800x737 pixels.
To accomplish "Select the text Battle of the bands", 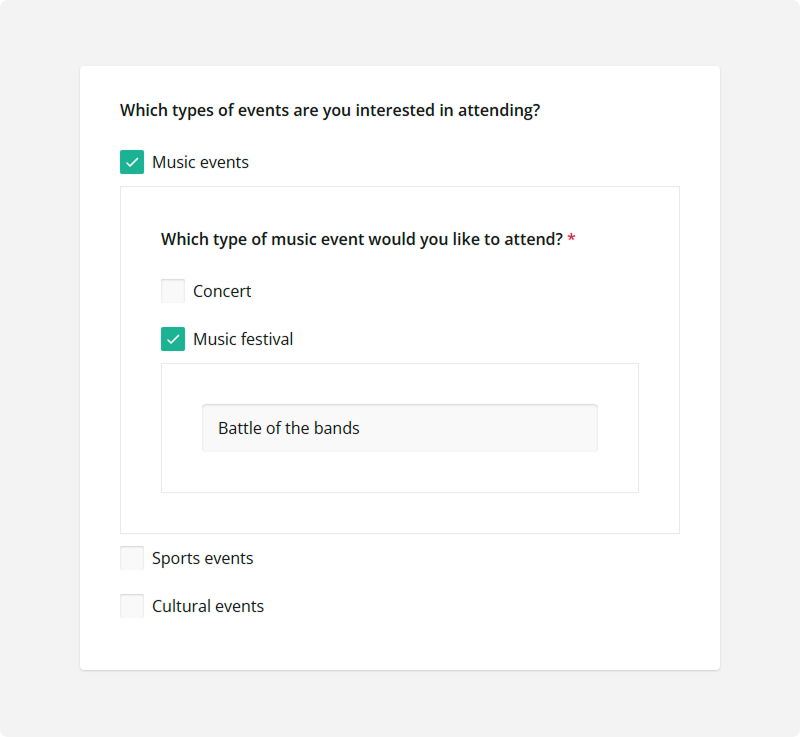I will (289, 427).
